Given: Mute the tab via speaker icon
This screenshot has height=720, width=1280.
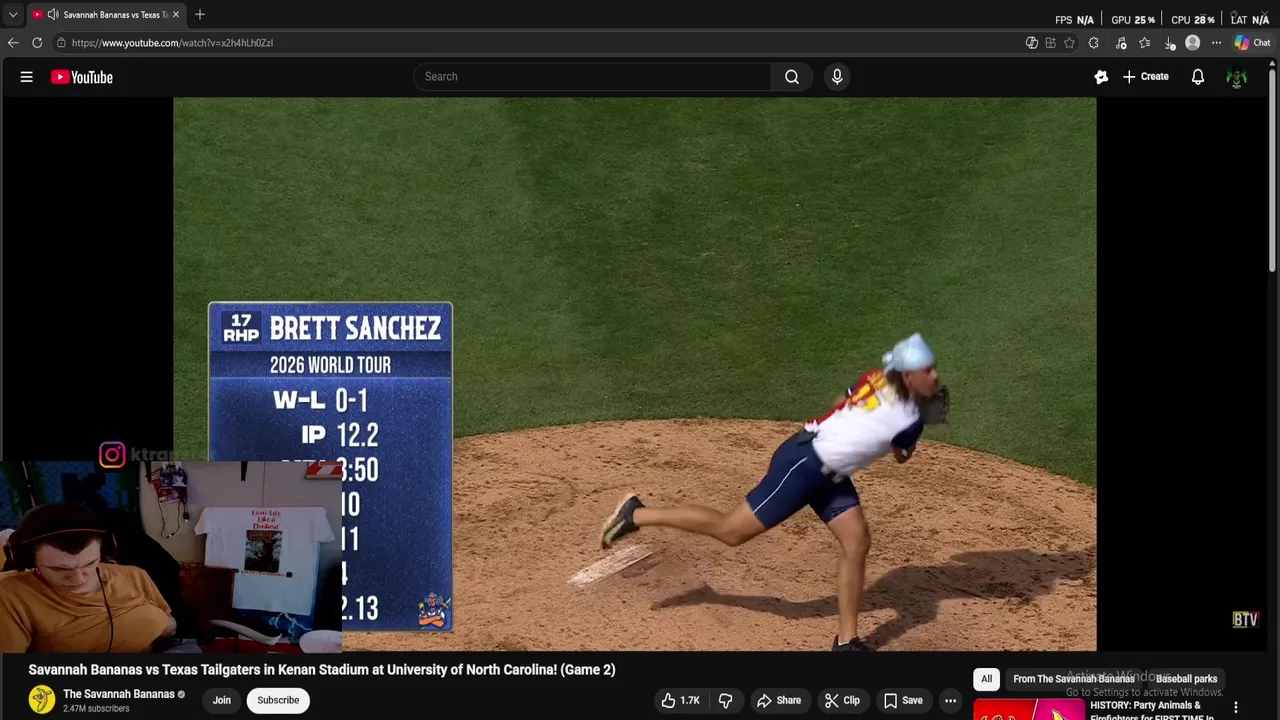Looking at the screenshot, I should (x=53, y=14).
